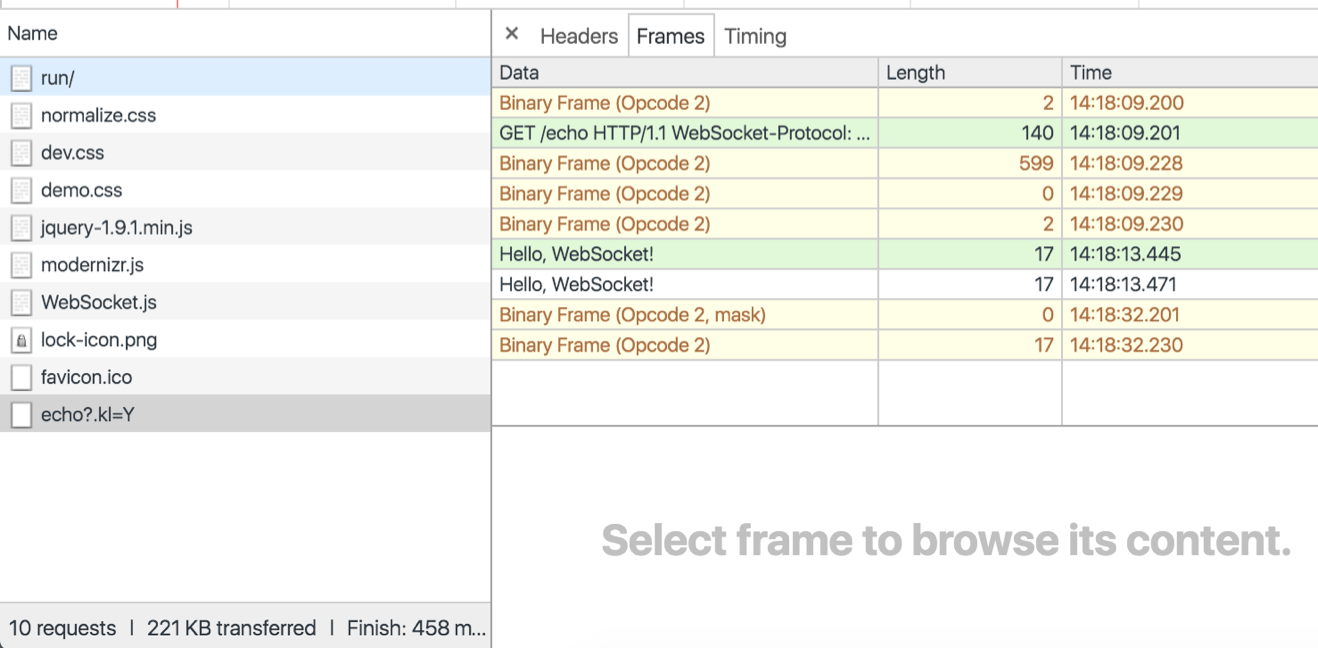Click the padlock icon beside lock-icon.png
Screen dimensions: 1318x648
21,339
